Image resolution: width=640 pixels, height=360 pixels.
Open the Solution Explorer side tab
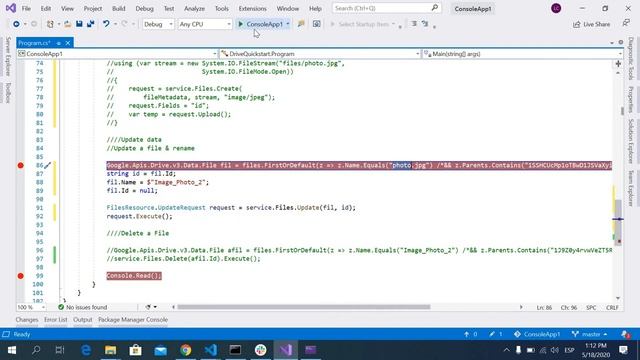(631, 141)
